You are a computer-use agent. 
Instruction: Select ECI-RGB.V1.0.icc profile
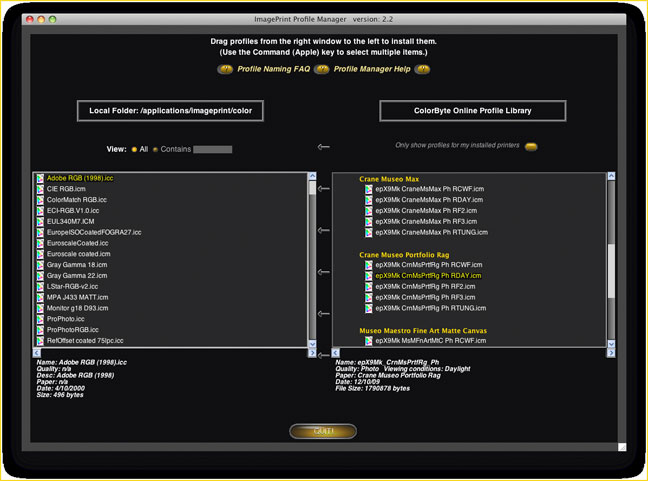coord(73,211)
